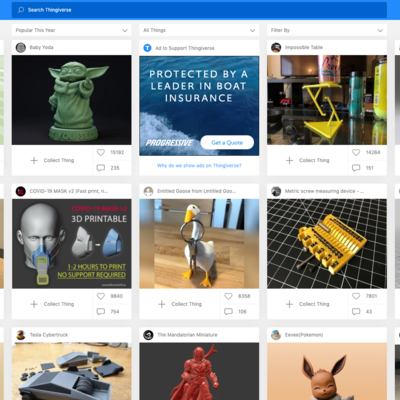This screenshot has width=400, height=400.
Task: View the Impossible Table thumbnail
Action: [x=327, y=100]
